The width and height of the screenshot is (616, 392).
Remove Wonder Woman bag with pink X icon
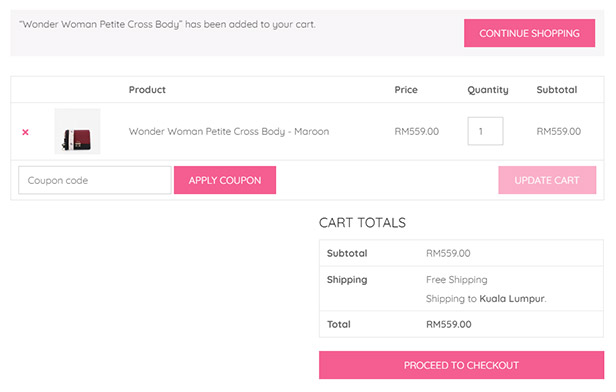(x=26, y=132)
